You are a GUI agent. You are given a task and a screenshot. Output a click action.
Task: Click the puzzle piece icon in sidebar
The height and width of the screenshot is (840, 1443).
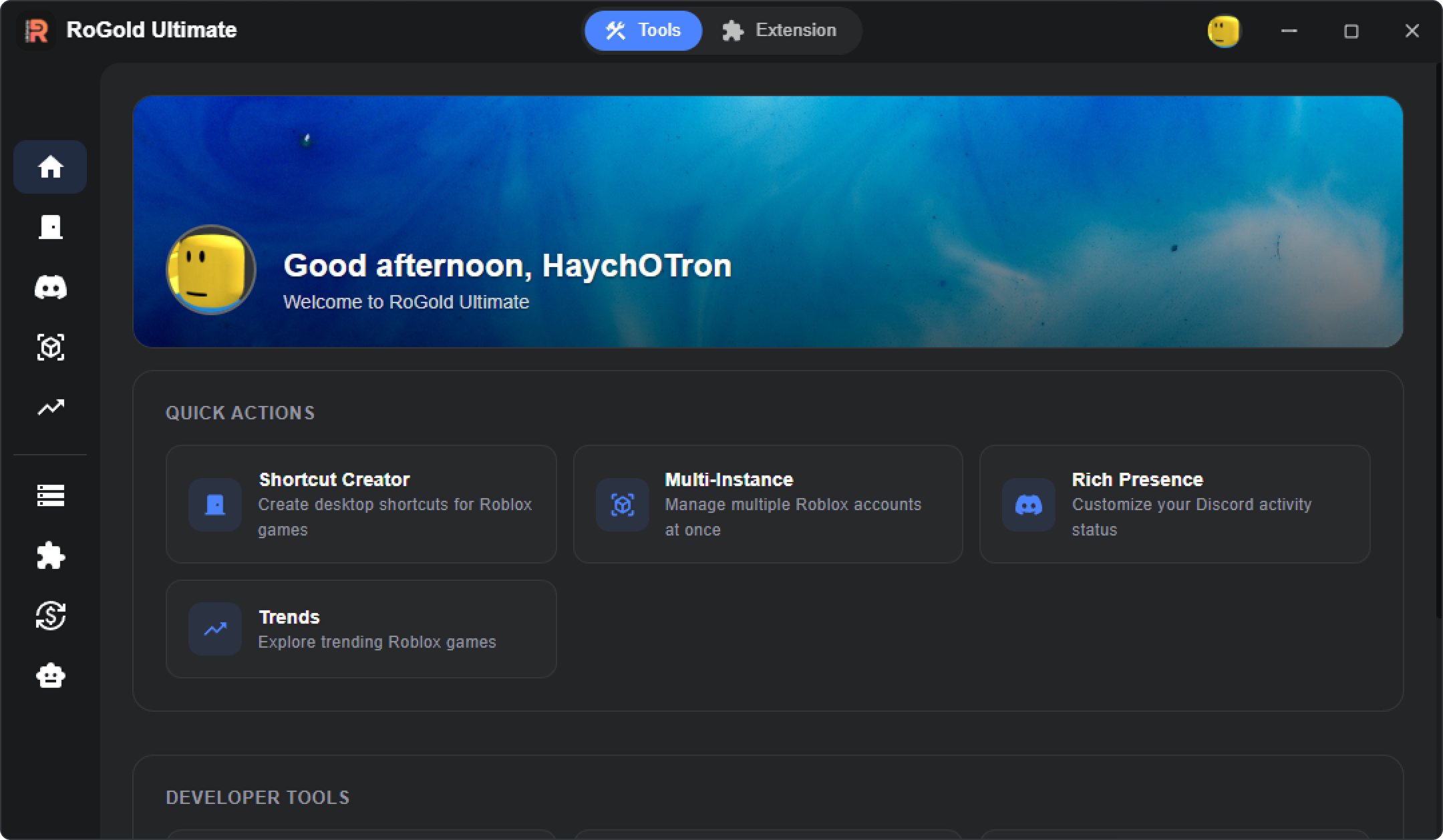(50, 556)
